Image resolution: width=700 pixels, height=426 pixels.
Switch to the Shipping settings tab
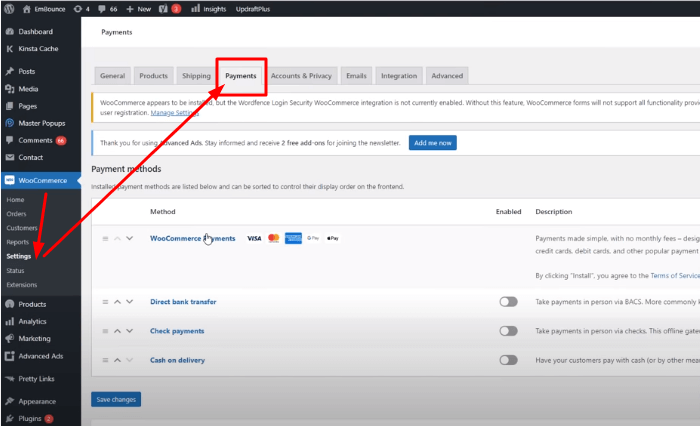(x=196, y=76)
